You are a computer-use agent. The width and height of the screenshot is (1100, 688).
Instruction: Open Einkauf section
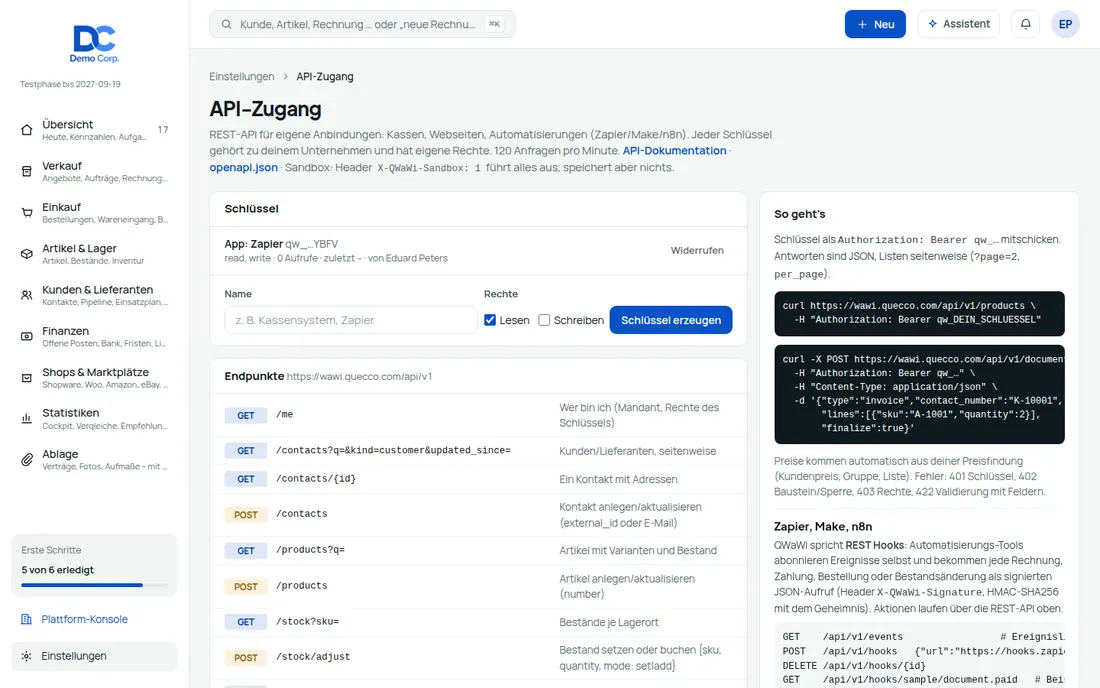[x=95, y=213]
